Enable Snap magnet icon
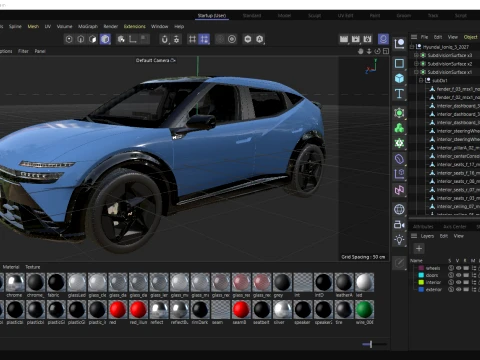This screenshot has width=480, height=360. tap(164, 39)
